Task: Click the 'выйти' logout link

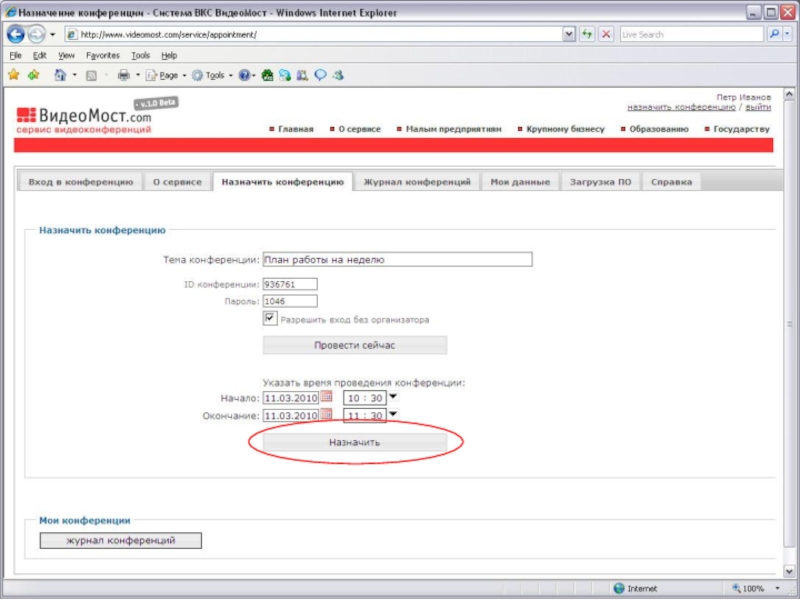Action: [757, 107]
